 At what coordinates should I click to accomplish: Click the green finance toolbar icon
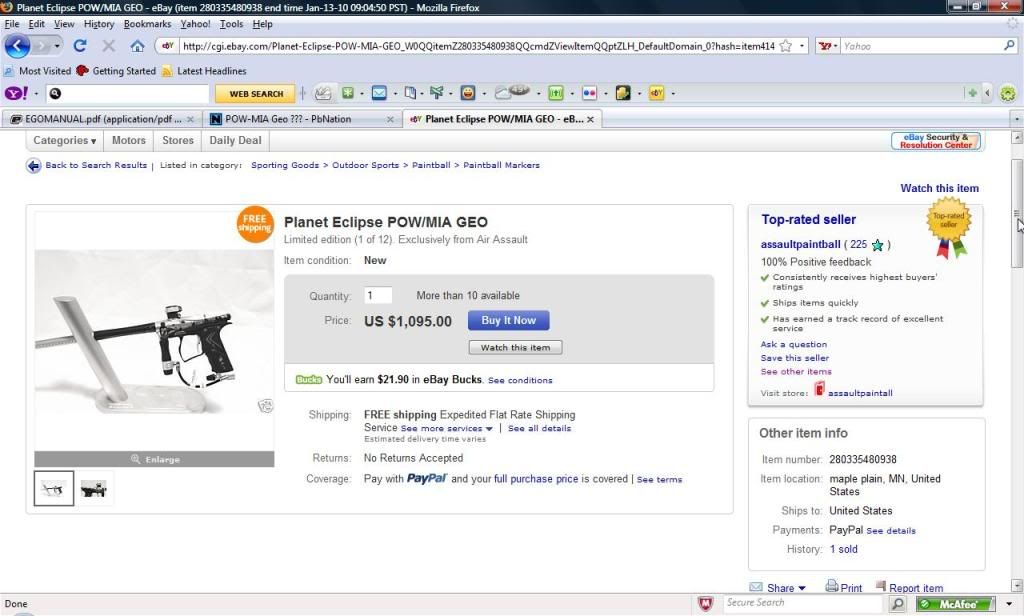[555, 93]
